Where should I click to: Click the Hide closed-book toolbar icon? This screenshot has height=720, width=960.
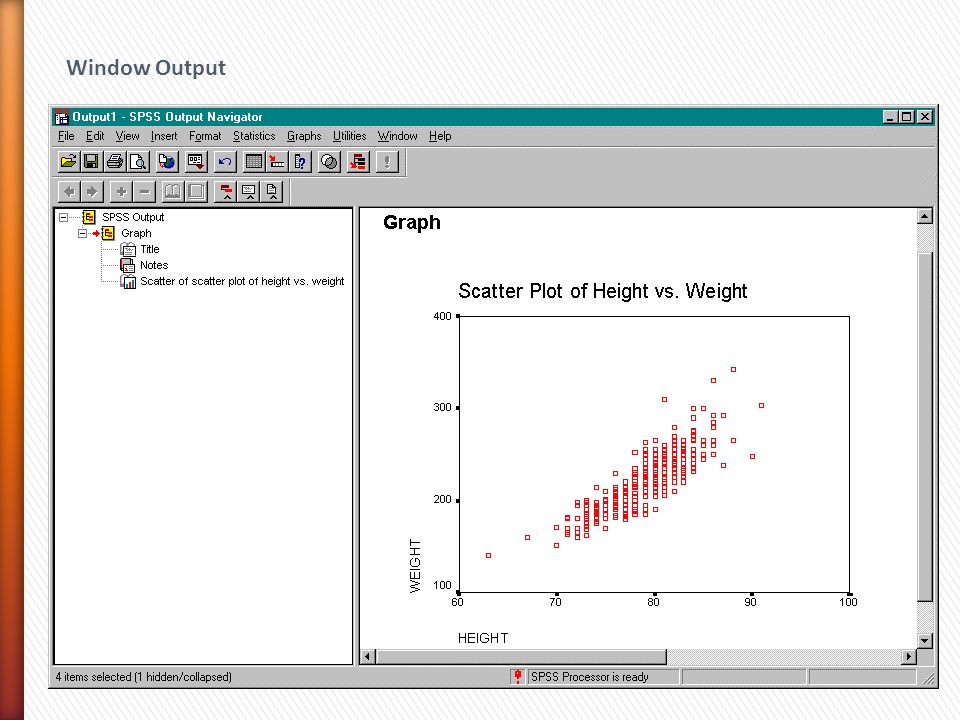tap(197, 192)
